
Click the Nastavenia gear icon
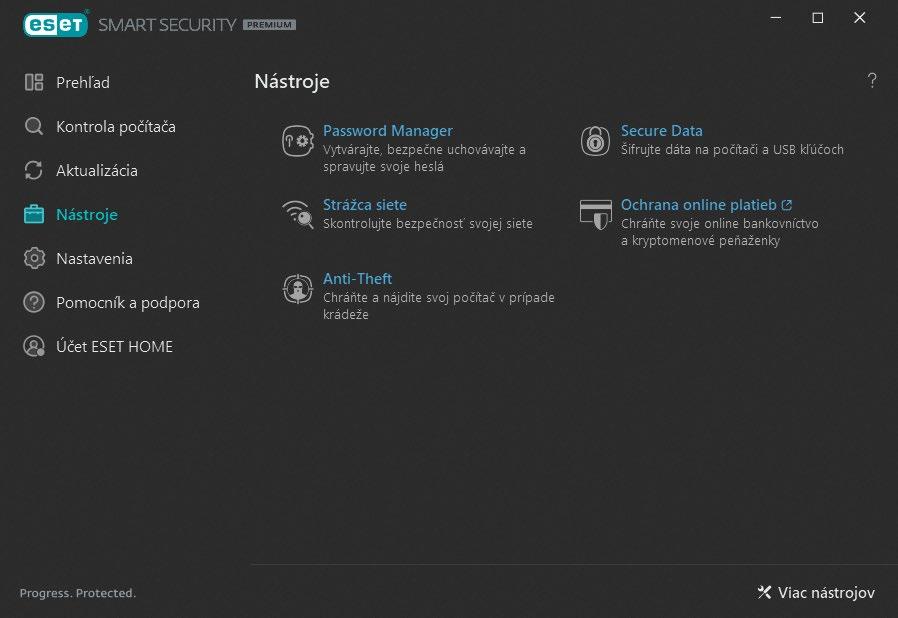[x=34, y=258]
